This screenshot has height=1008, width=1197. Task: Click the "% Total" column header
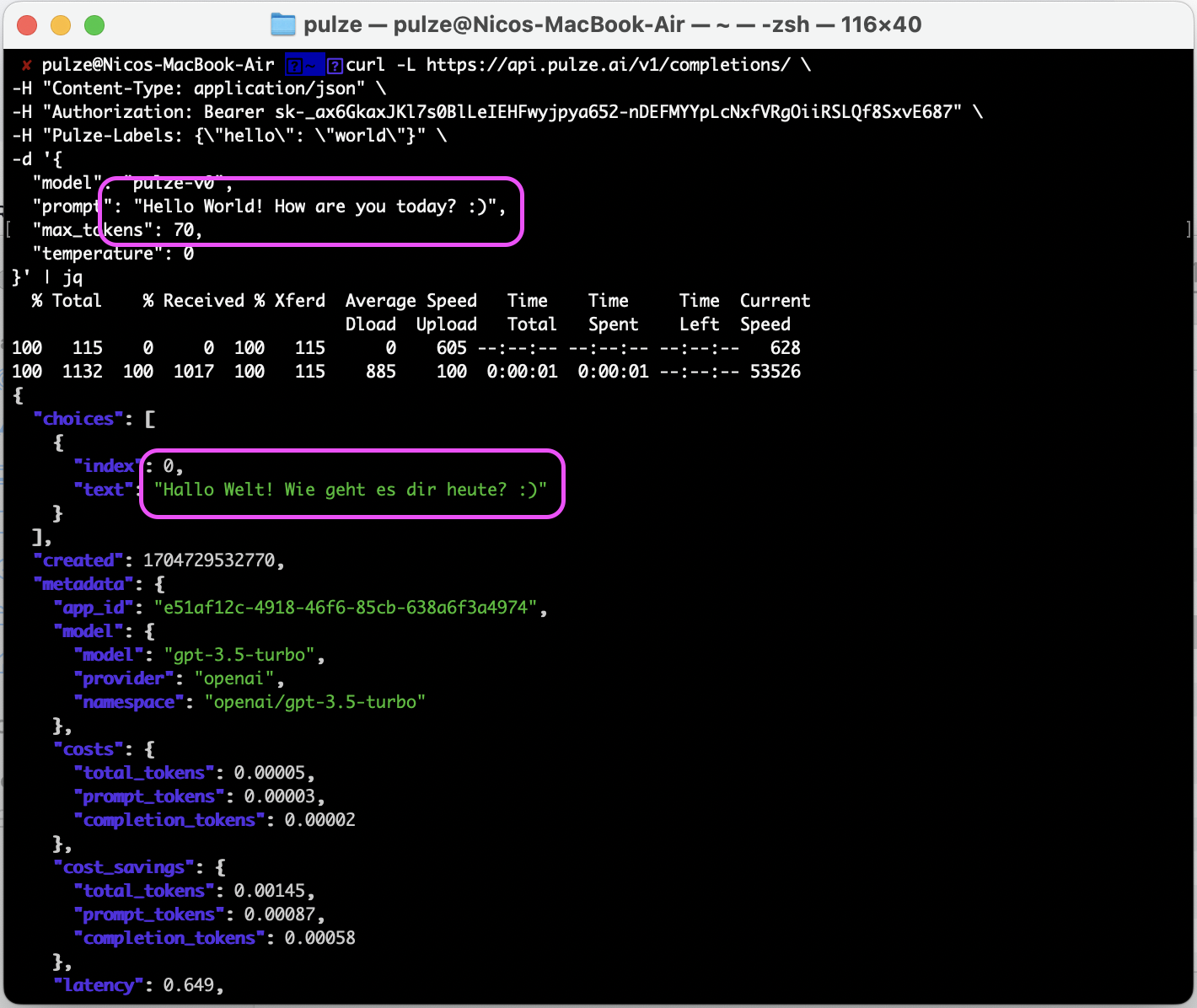[x=67, y=301]
